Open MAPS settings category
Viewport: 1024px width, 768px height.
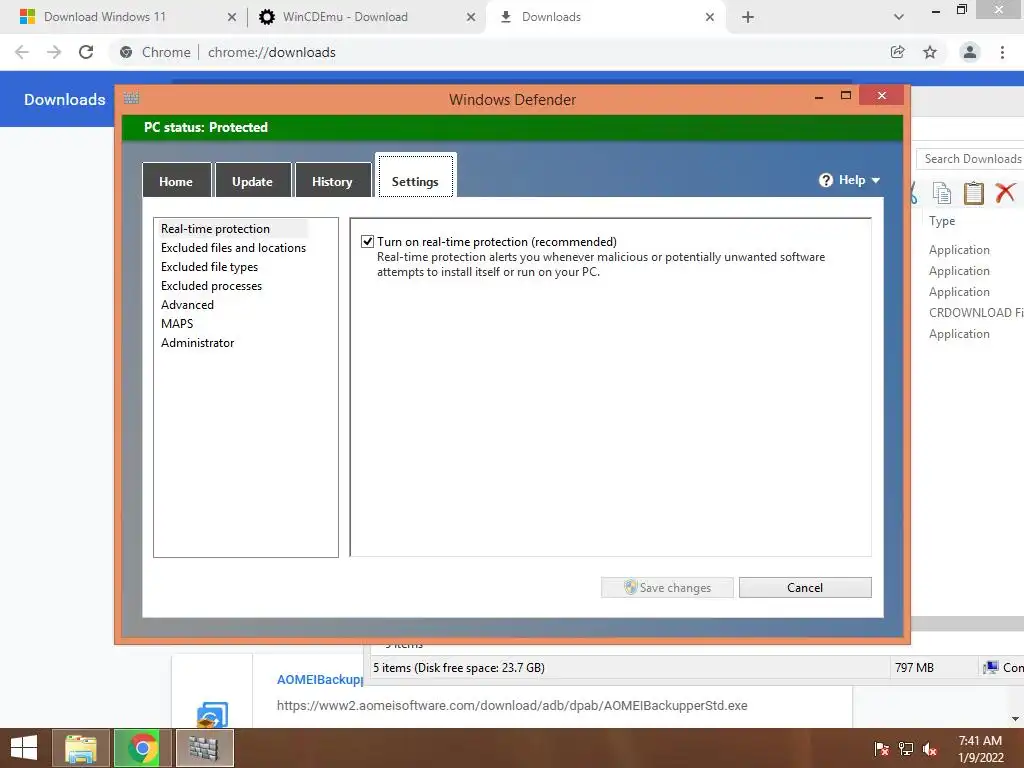tap(177, 323)
